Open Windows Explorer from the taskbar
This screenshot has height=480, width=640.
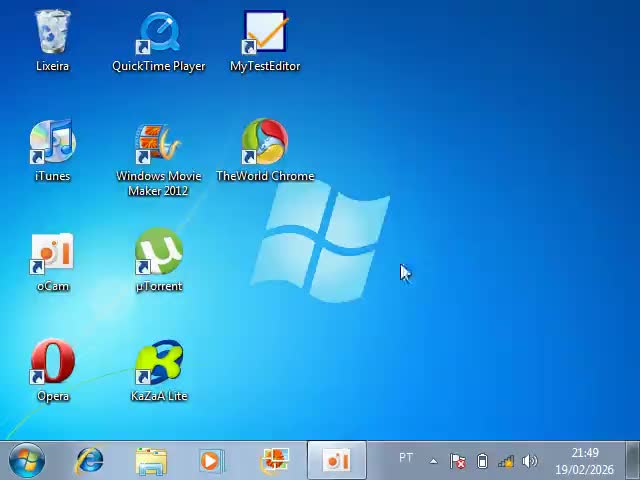pos(151,461)
